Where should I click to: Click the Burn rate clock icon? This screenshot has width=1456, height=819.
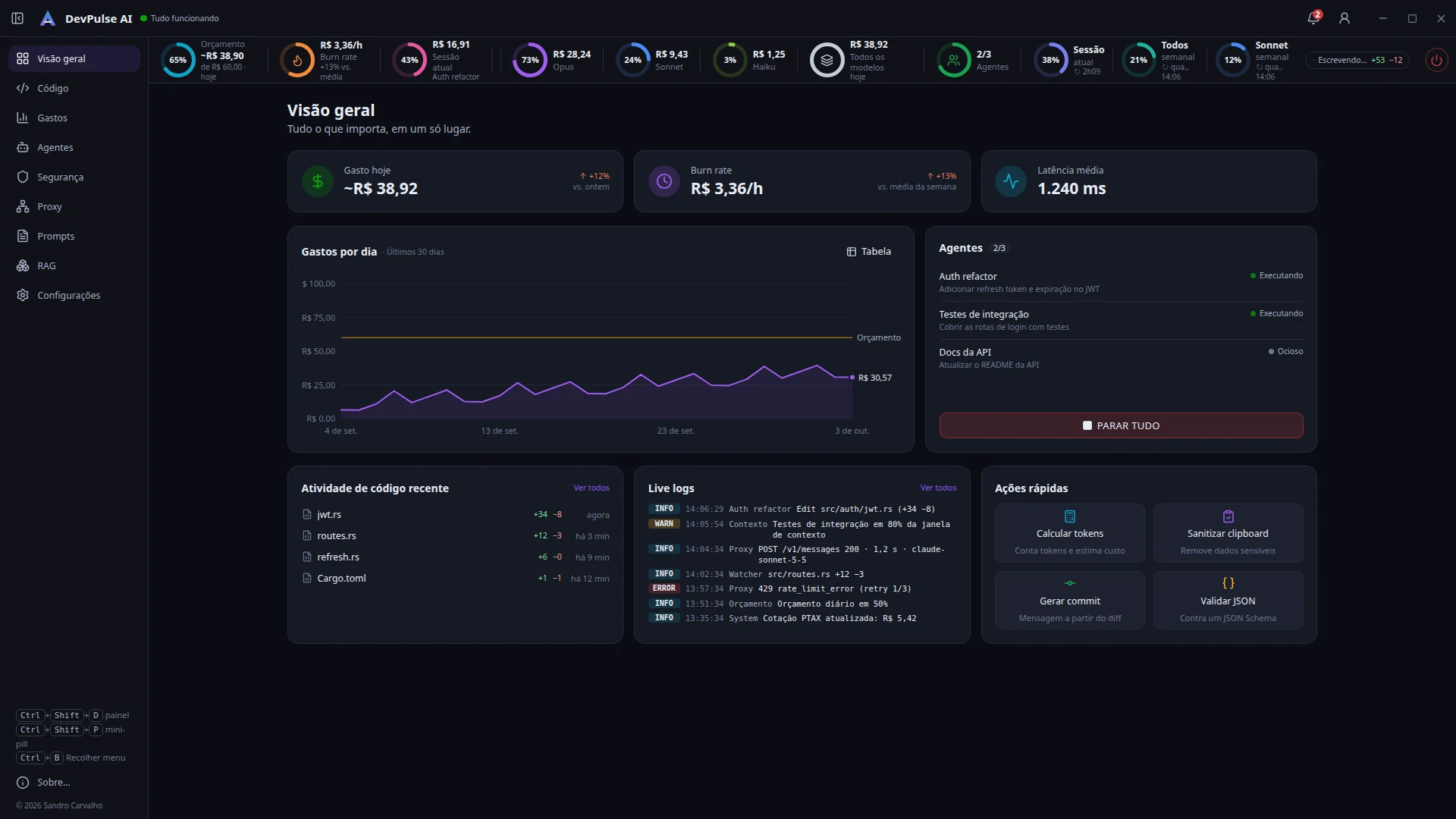pos(664,181)
